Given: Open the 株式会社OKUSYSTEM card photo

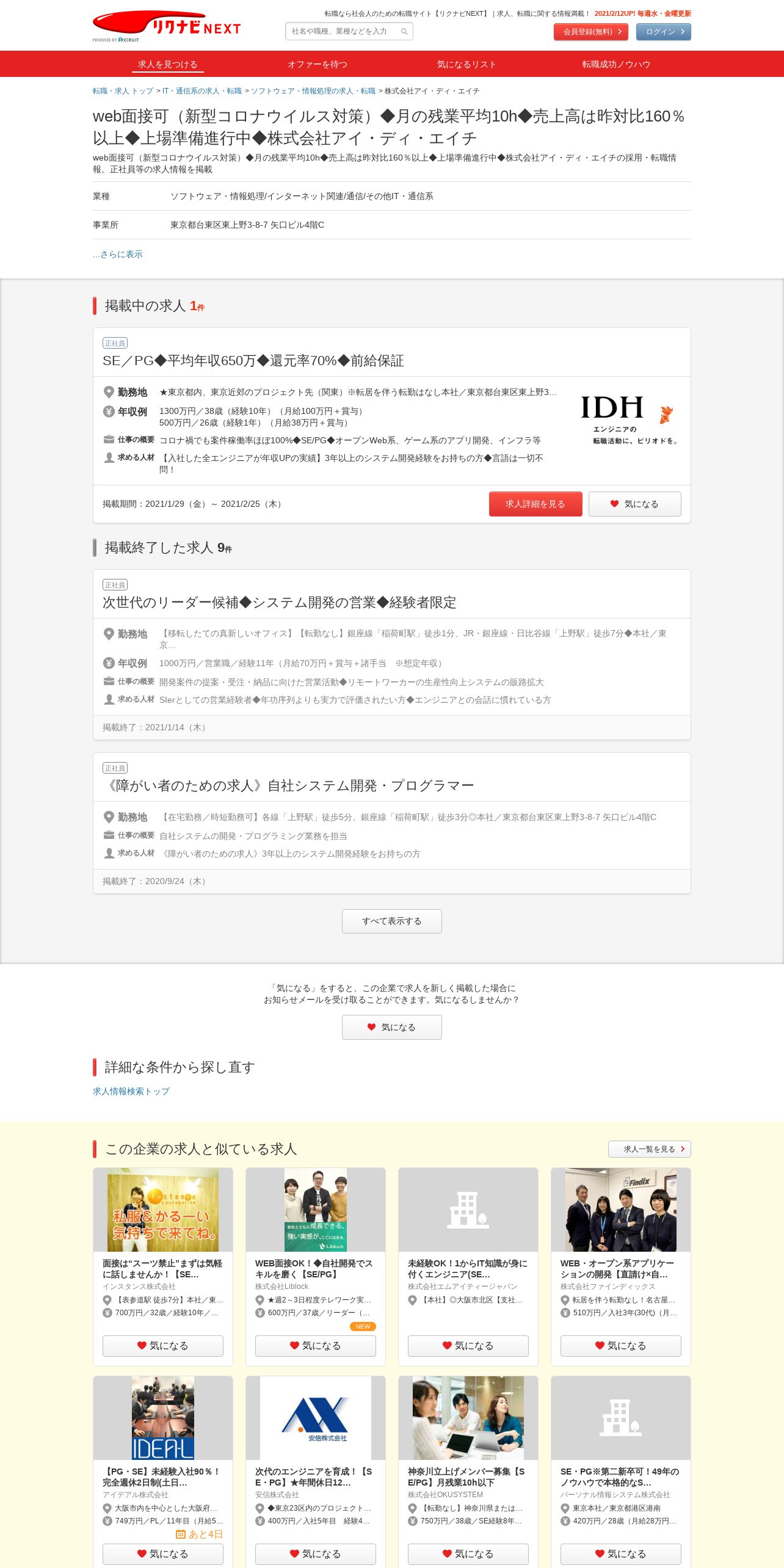Looking at the screenshot, I should 468,1418.
